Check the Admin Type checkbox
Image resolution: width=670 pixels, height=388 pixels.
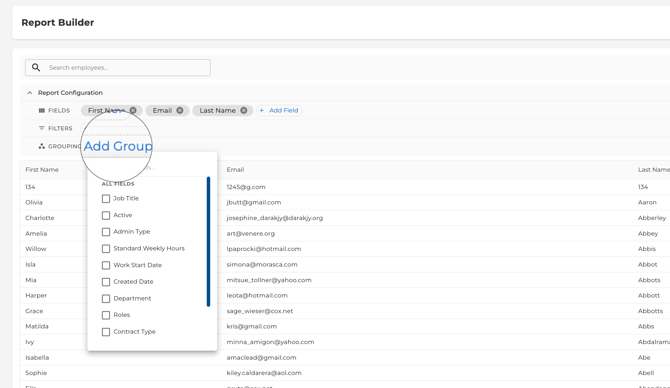(106, 232)
